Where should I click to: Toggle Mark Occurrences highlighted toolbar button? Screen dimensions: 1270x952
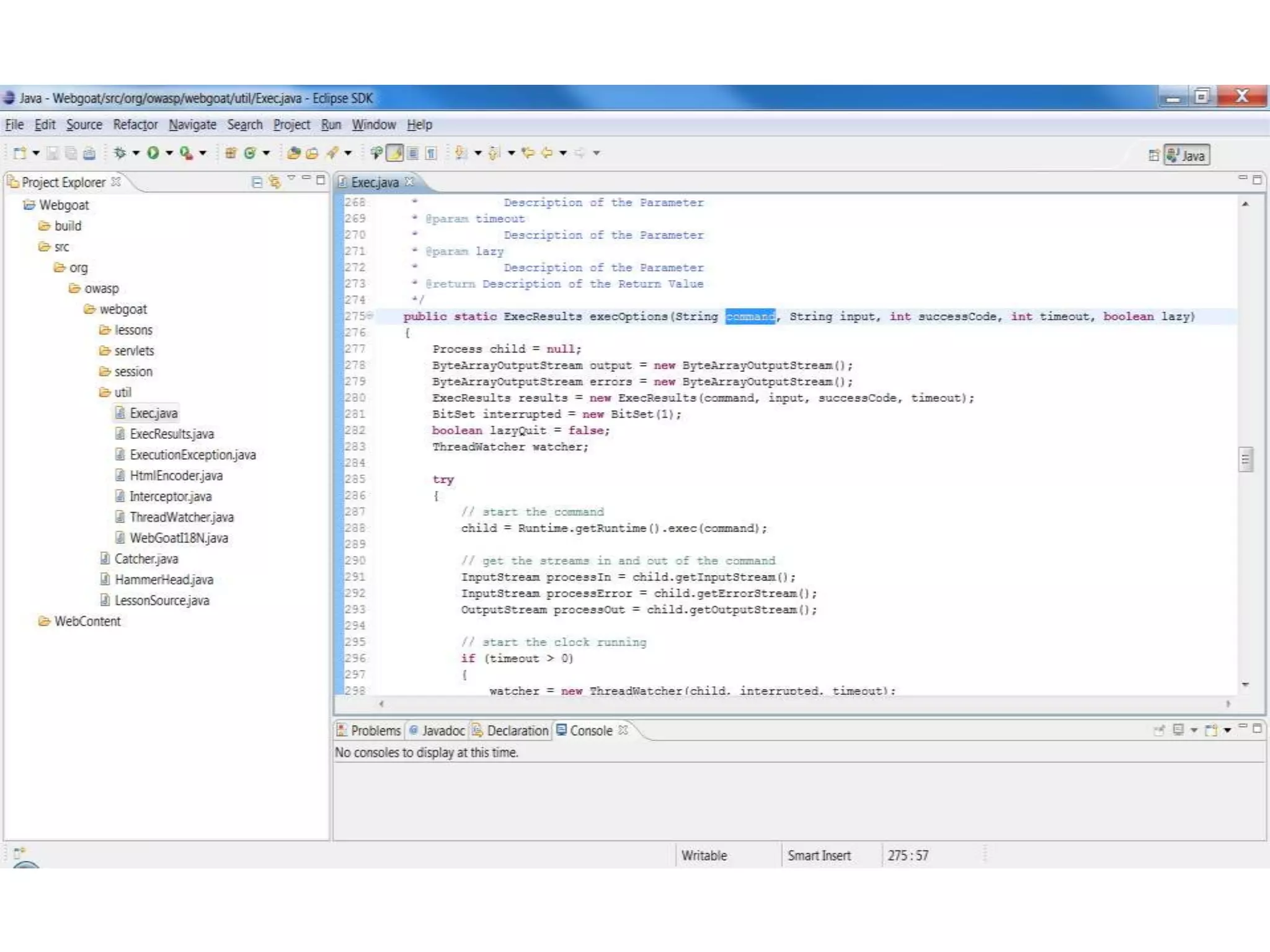coord(395,152)
